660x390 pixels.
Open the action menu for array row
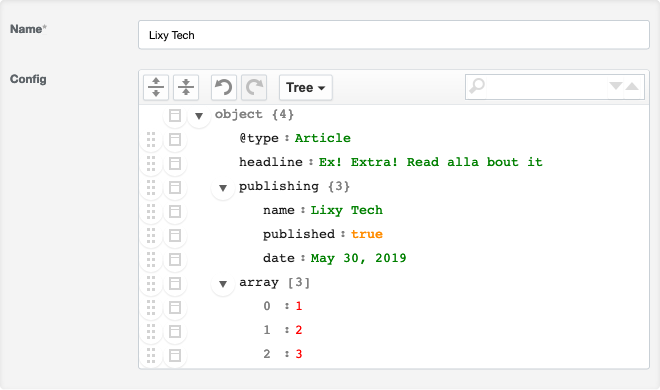[x=175, y=283]
